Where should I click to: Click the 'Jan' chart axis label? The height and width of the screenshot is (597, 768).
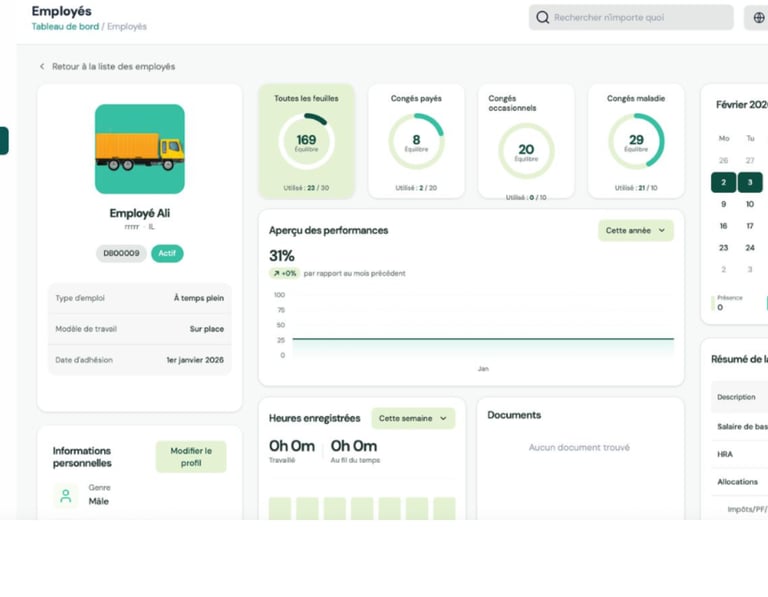click(x=483, y=369)
